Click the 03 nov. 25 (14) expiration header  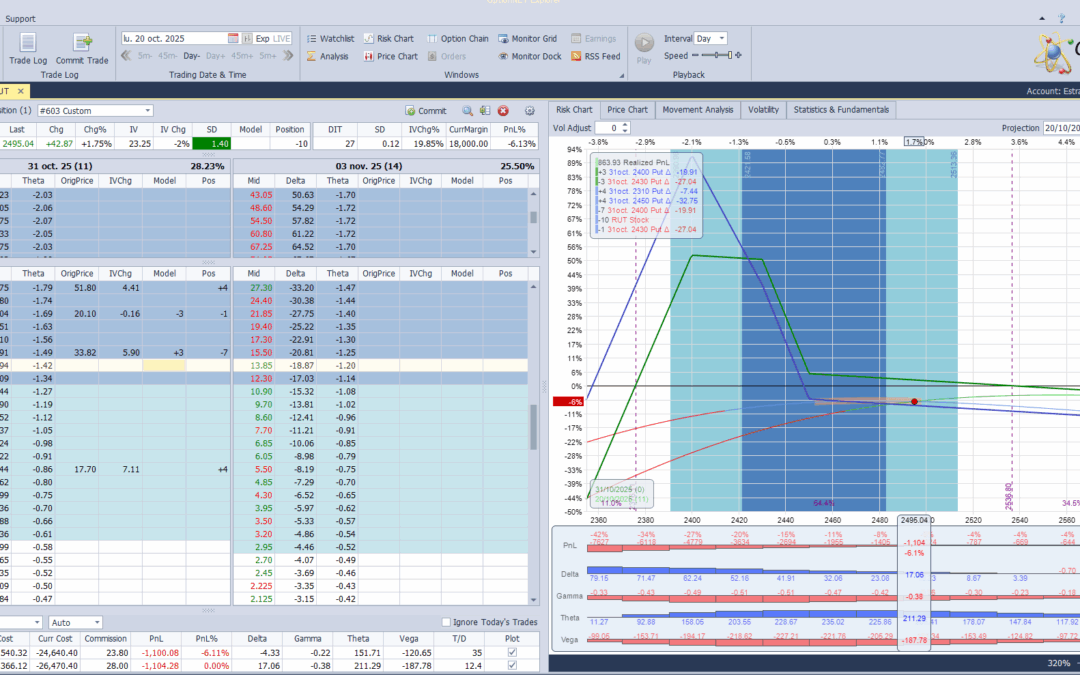tap(386, 166)
